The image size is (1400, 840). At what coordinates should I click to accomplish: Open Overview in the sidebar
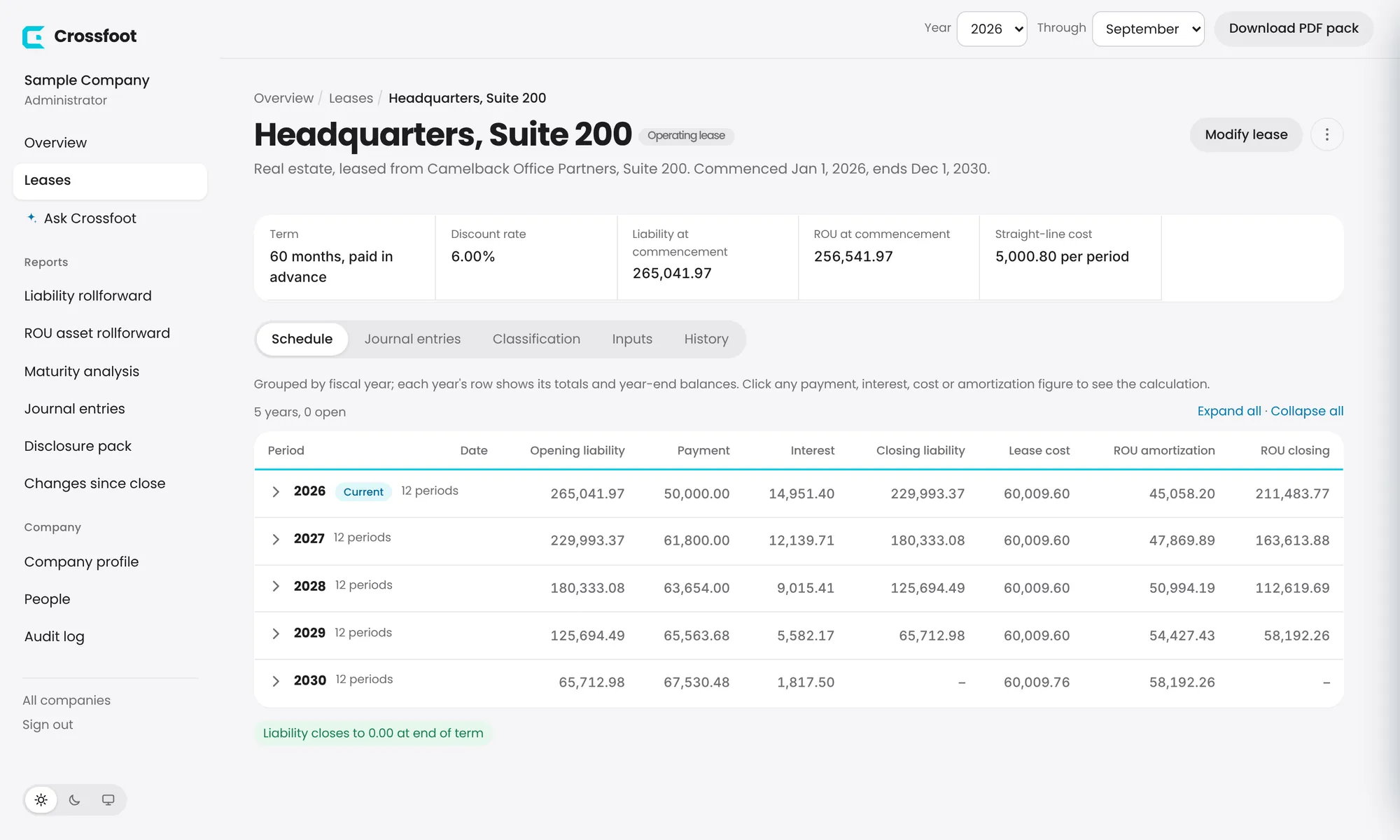coord(55,143)
